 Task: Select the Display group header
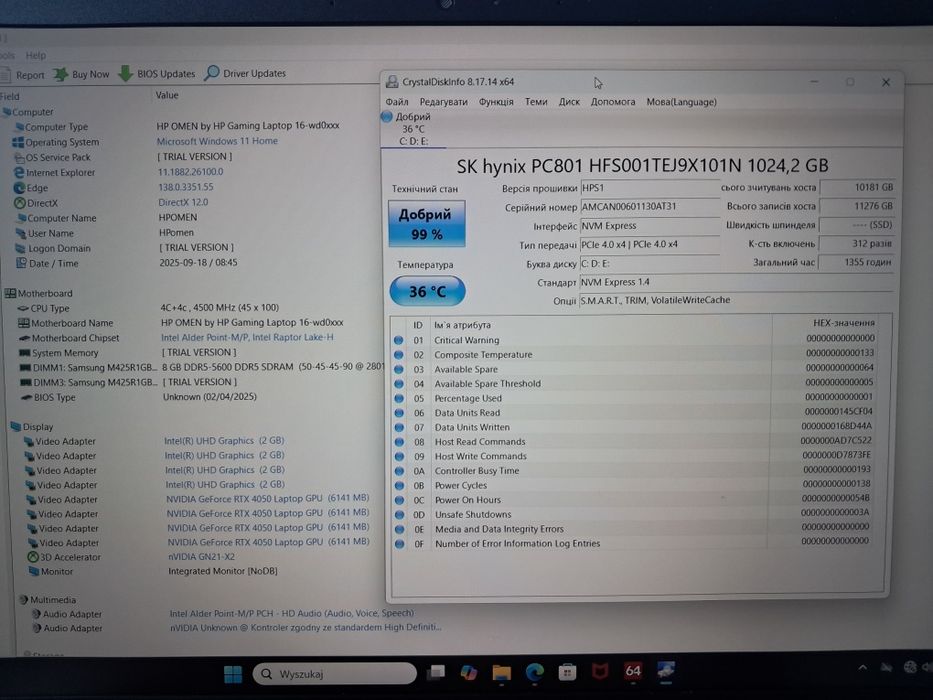pyautogui.click(x=32, y=427)
